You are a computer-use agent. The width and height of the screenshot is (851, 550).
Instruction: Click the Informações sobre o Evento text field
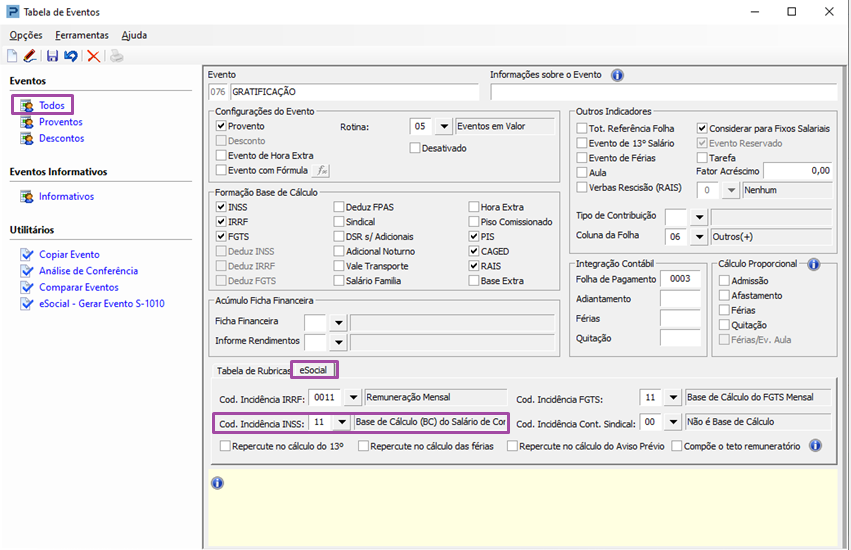[x=664, y=92]
